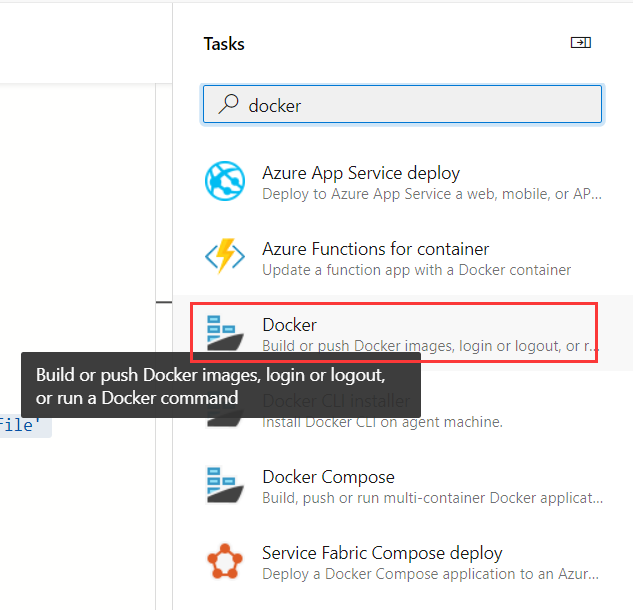Click 'Update a function app with a Docker container'
The width and height of the screenshot is (633, 610).
[417, 270]
